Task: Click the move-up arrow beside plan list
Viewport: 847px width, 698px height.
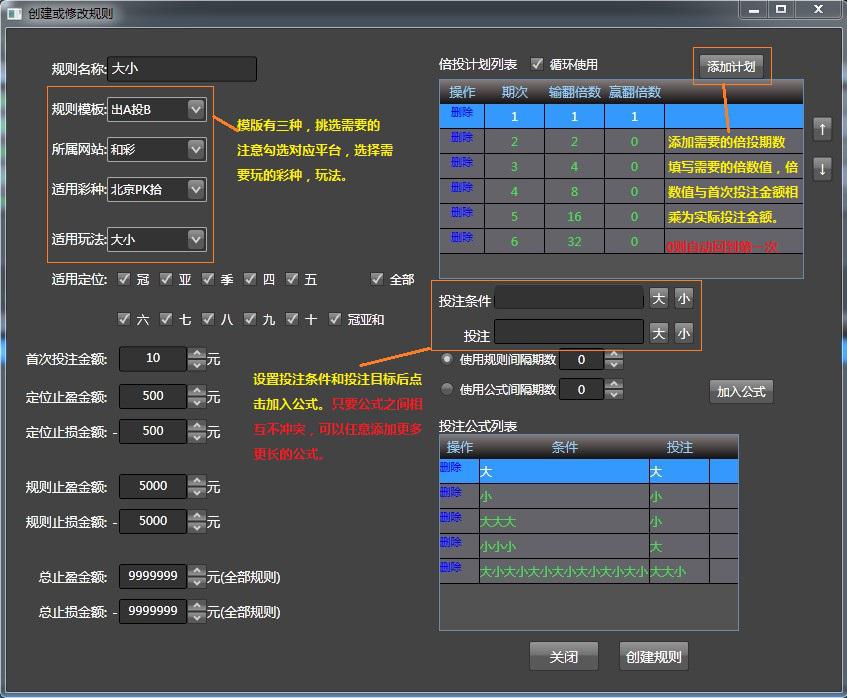Action: point(822,129)
